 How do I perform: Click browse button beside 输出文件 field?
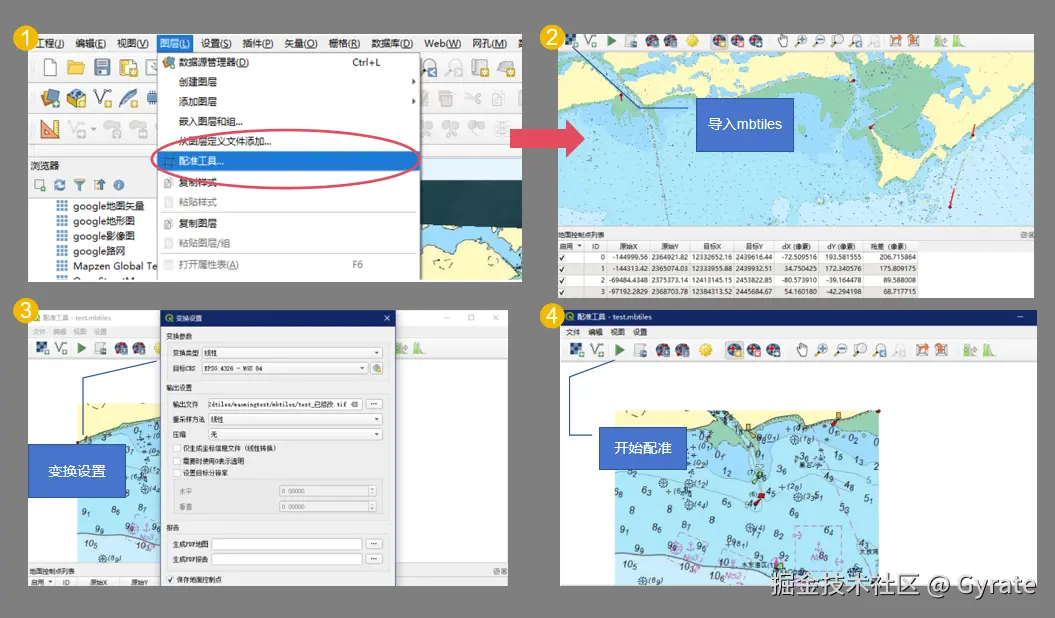373,404
